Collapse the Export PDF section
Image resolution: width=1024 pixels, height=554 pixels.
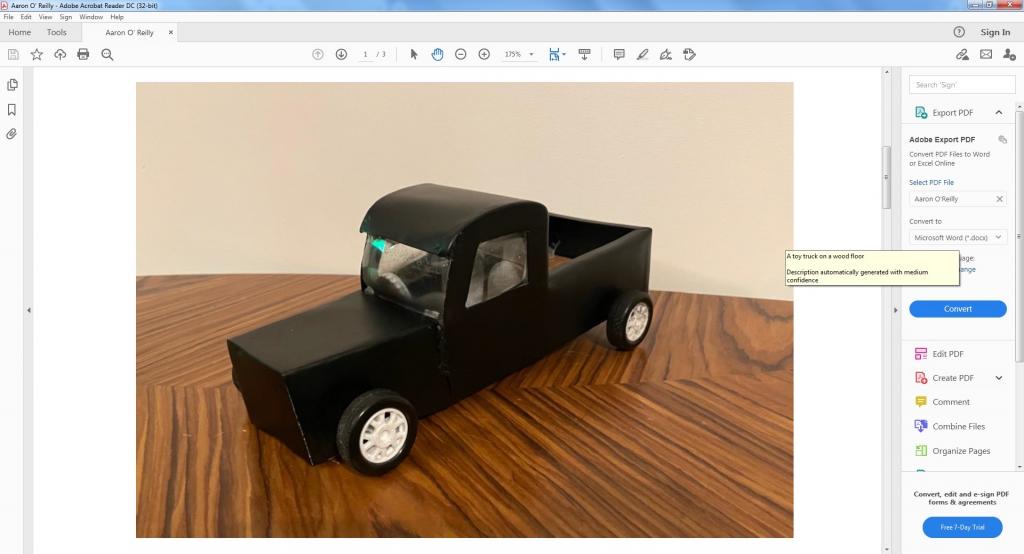point(999,113)
